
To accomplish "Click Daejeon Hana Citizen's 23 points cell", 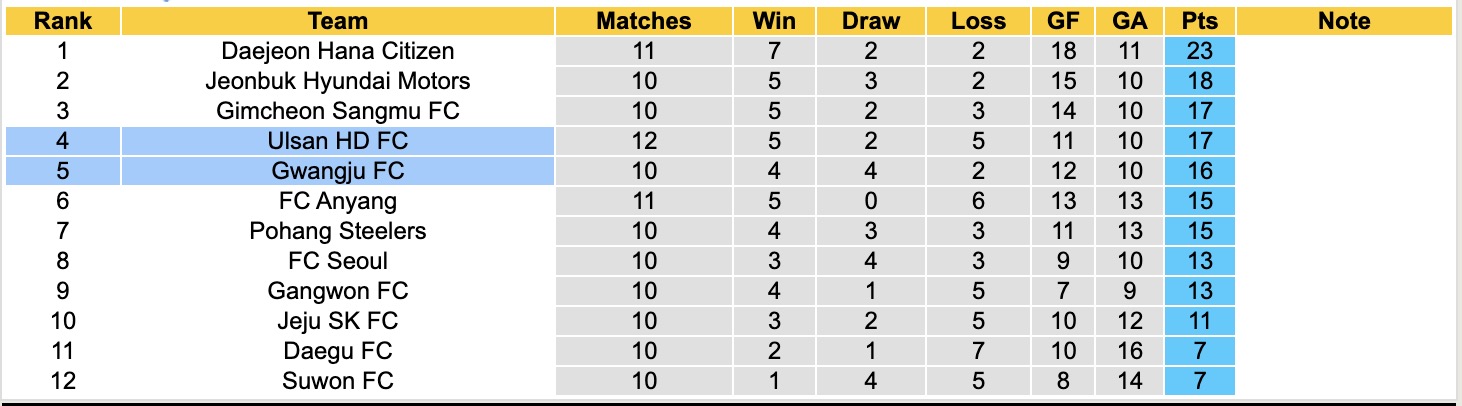I will click(x=1198, y=51).
